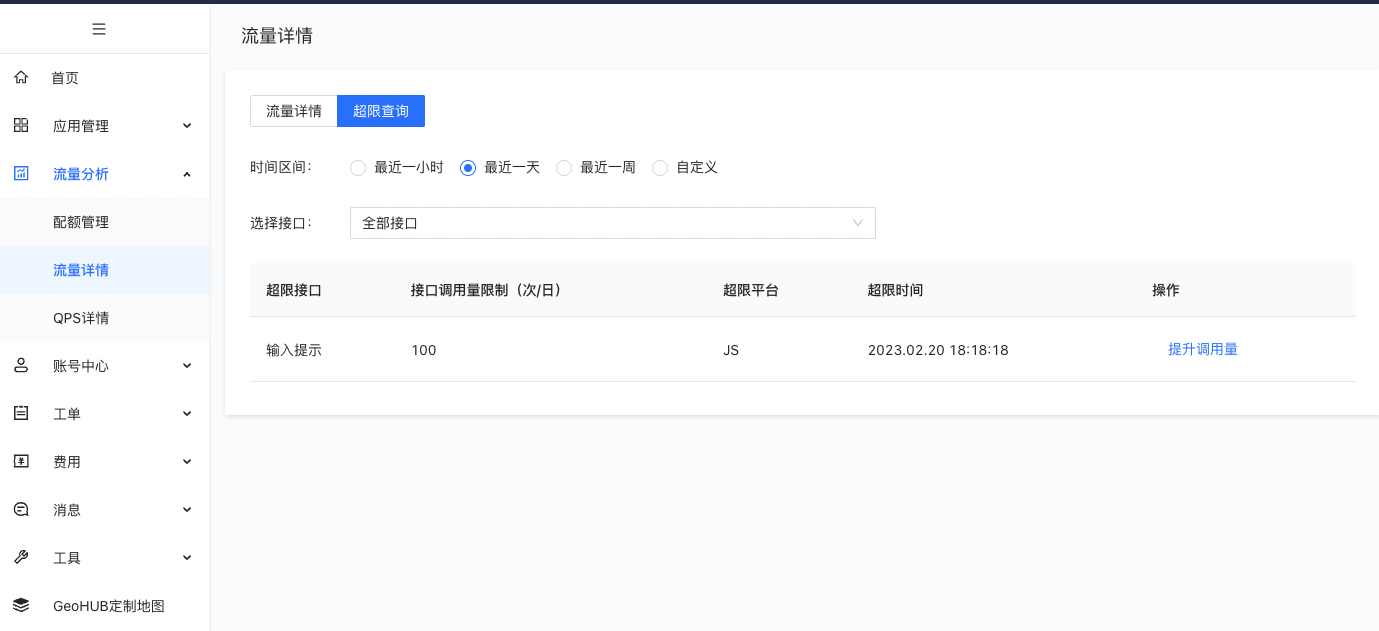Image resolution: width=1379 pixels, height=631 pixels.
Task: Expand the 消息 menu chevron
Action: click(x=187, y=510)
